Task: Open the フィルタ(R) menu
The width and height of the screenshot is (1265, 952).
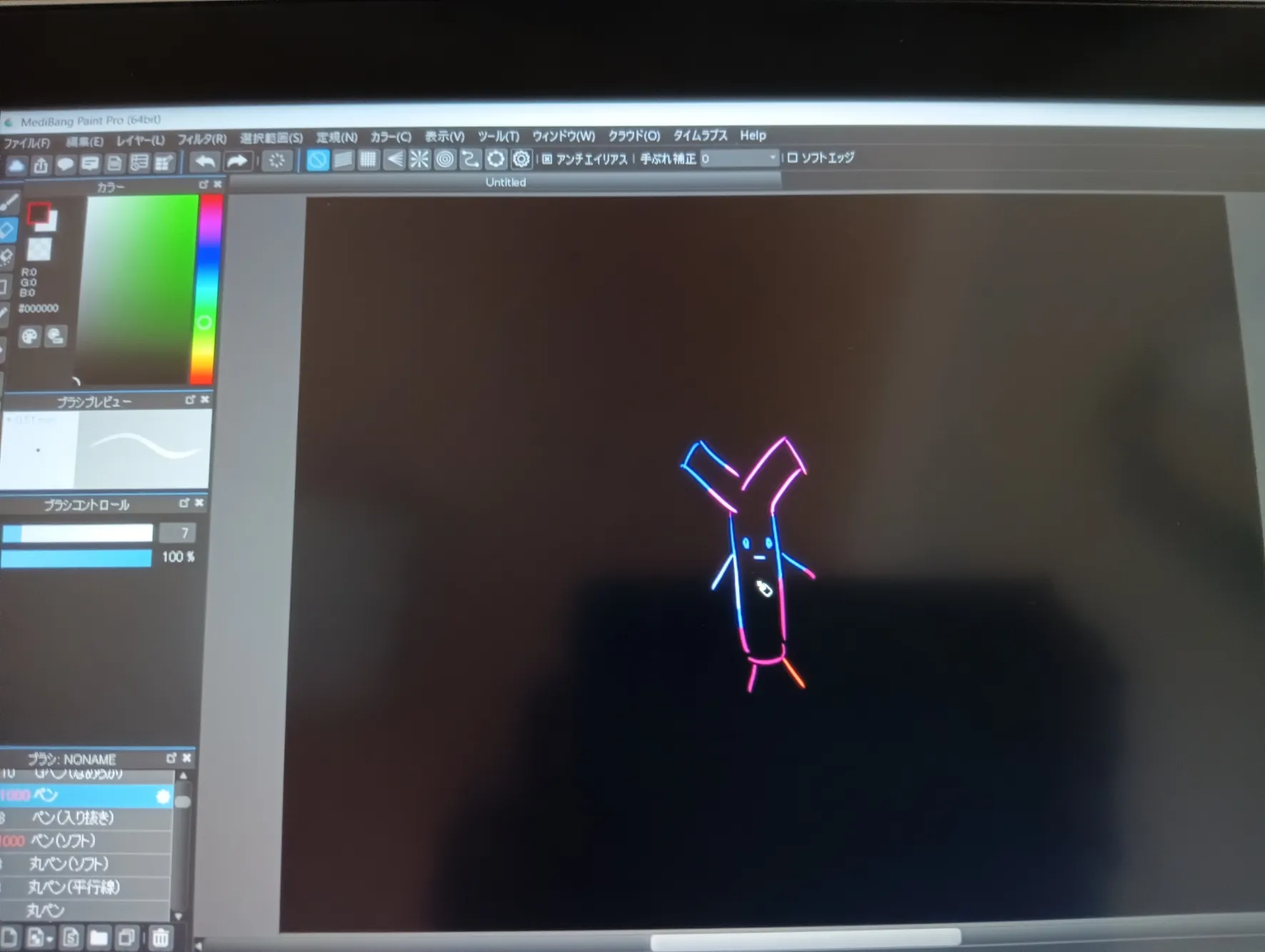Action: [202, 139]
